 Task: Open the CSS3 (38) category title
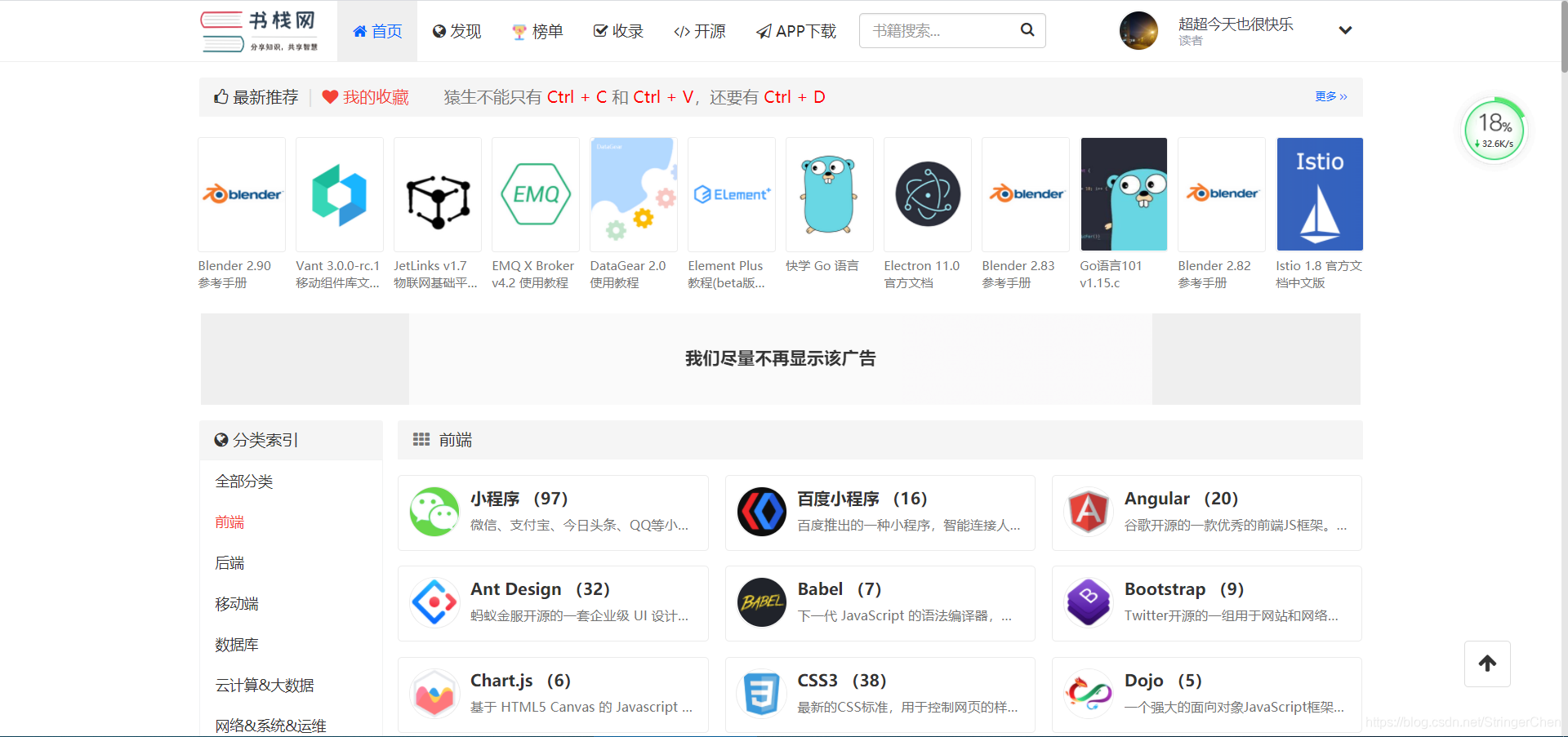point(842,681)
